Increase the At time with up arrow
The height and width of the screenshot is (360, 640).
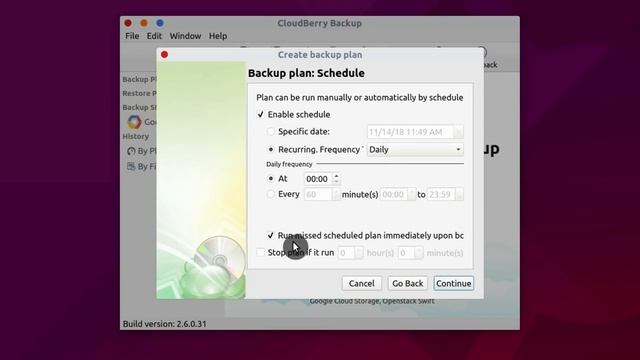(x=336, y=176)
